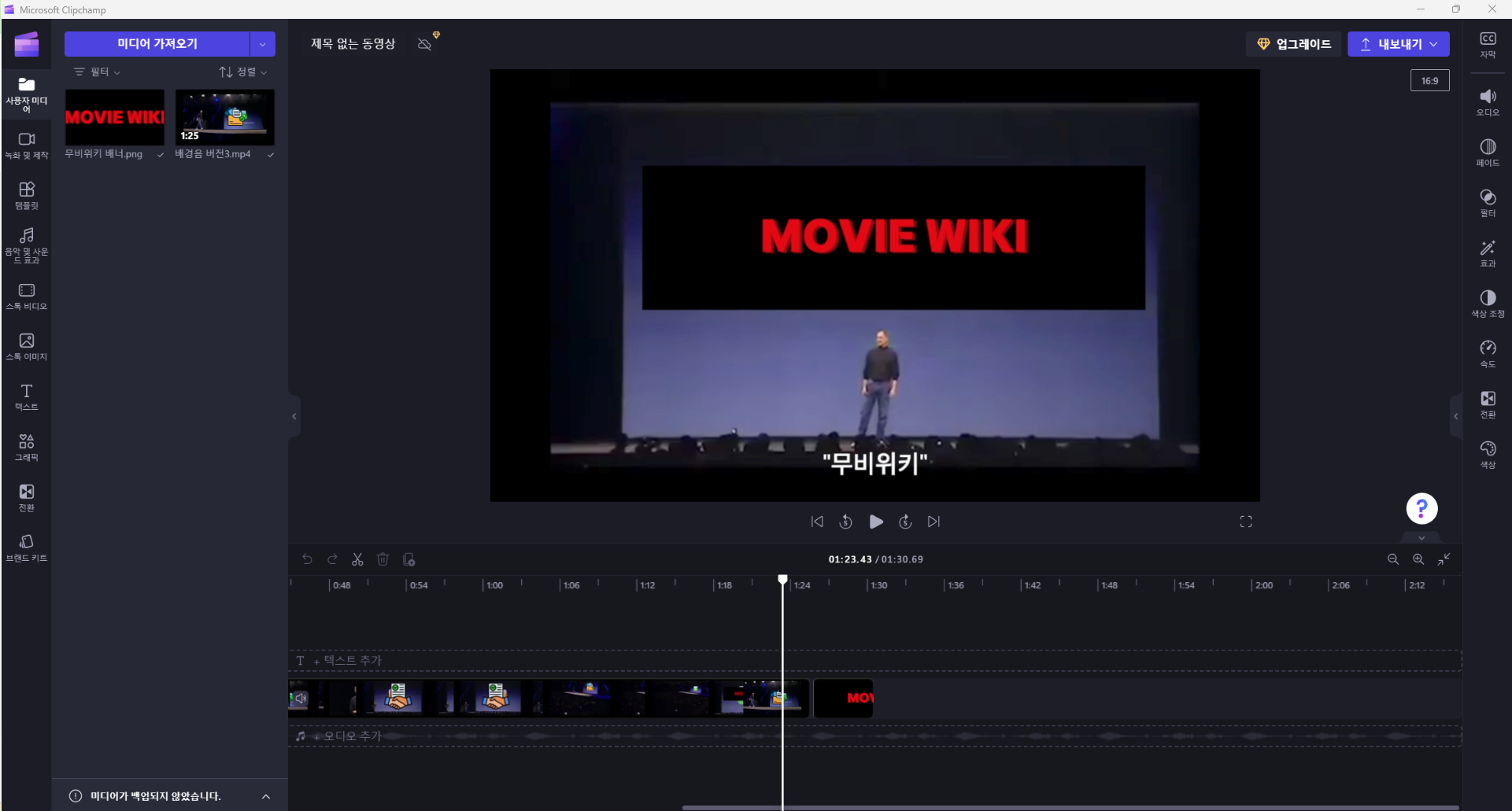Click the duplicate clip icon
The height and width of the screenshot is (811, 1512).
click(408, 559)
